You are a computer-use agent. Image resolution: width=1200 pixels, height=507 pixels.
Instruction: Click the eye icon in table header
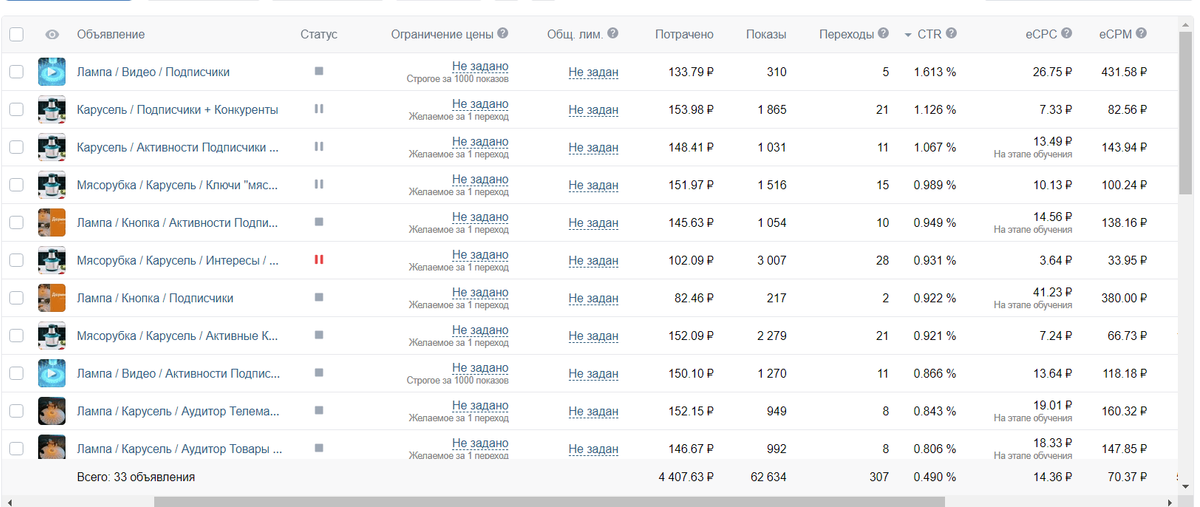[52, 34]
